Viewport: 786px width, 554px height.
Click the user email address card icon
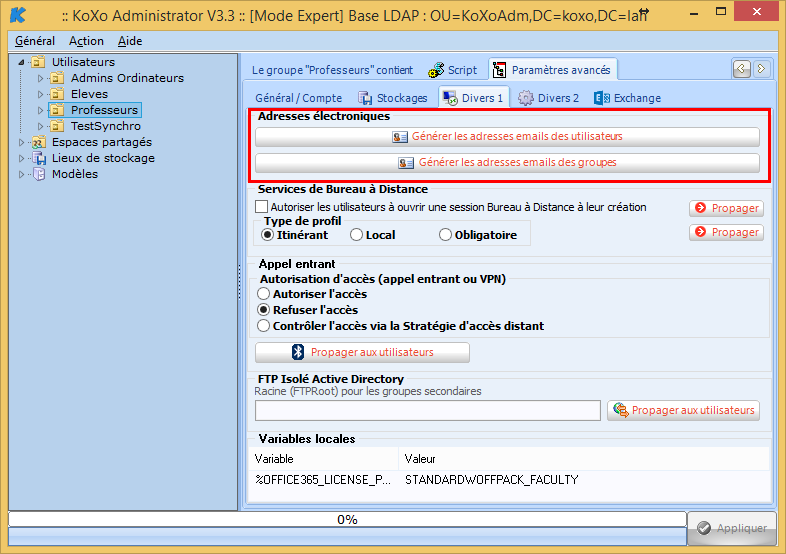pyautogui.click(x=400, y=137)
